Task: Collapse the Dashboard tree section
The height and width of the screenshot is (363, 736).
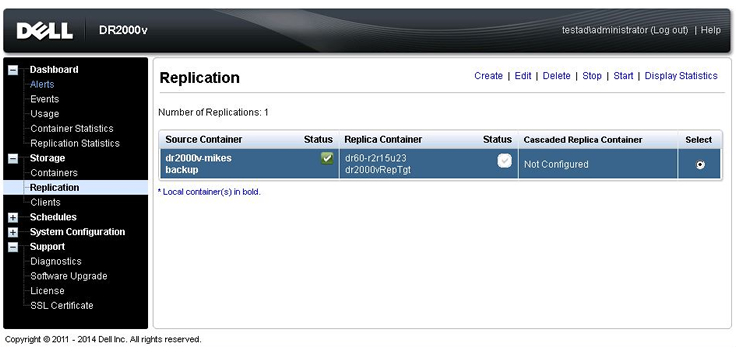Action: [13, 70]
